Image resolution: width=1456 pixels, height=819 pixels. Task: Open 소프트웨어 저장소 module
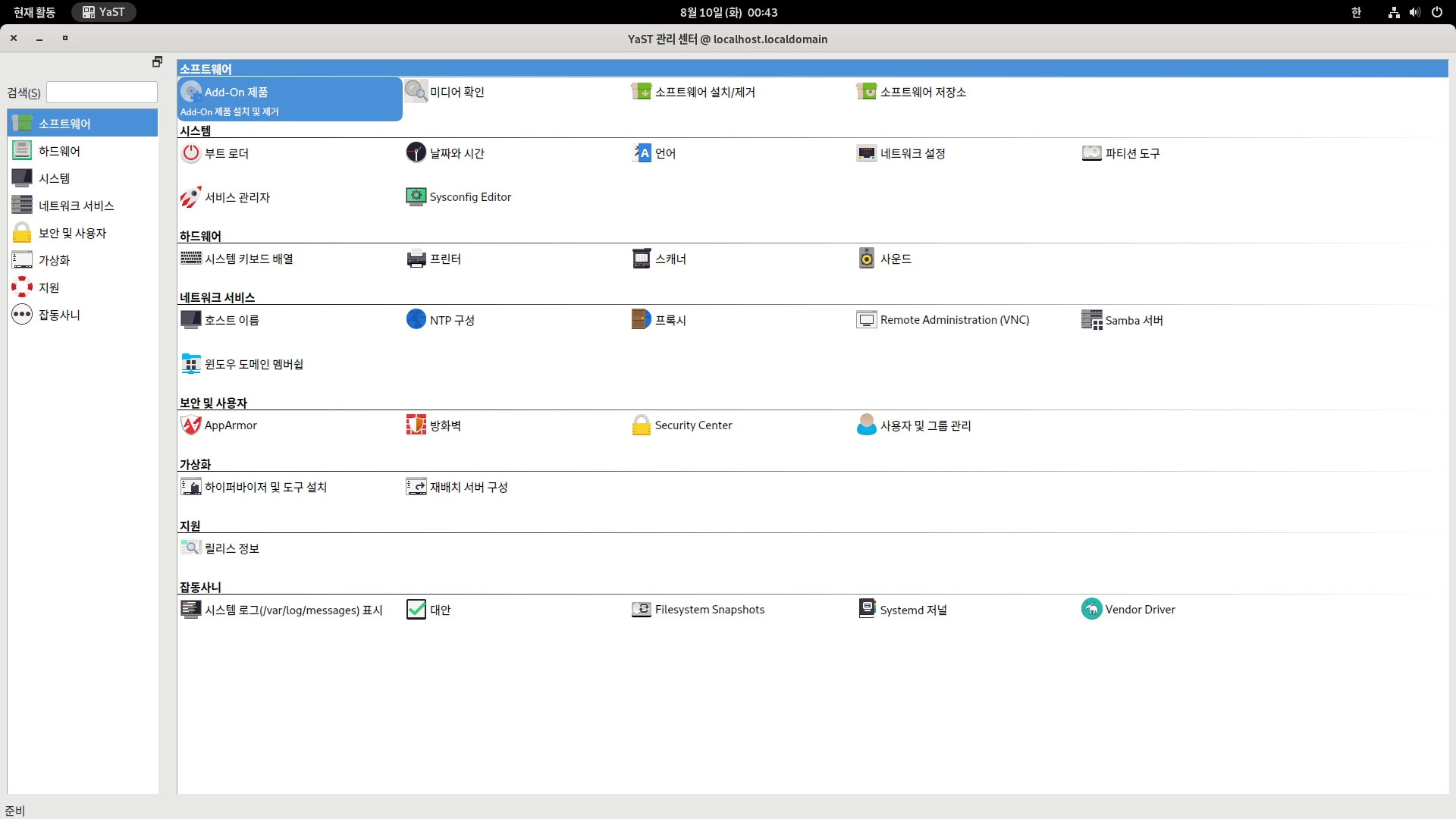pyautogui.click(x=922, y=92)
